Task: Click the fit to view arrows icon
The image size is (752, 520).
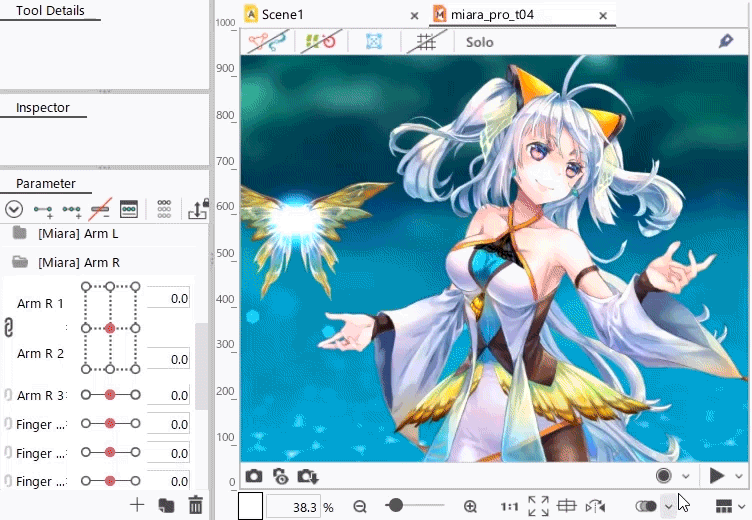Action: [538, 506]
